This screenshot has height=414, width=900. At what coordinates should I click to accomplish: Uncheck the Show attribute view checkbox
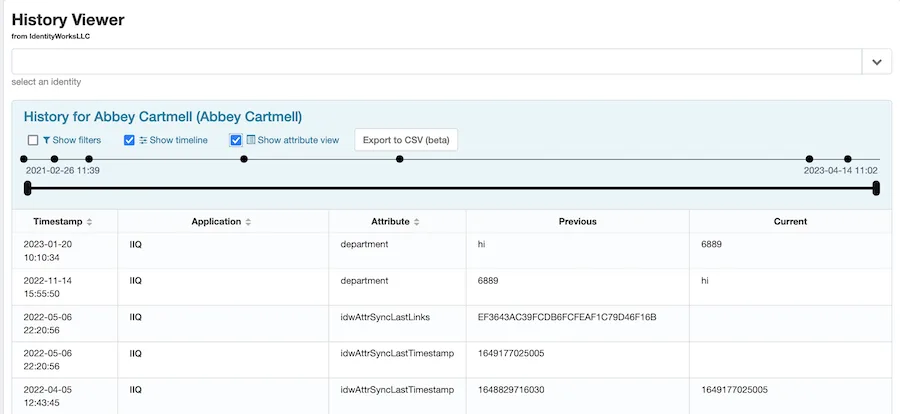click(x=236, y=140)
